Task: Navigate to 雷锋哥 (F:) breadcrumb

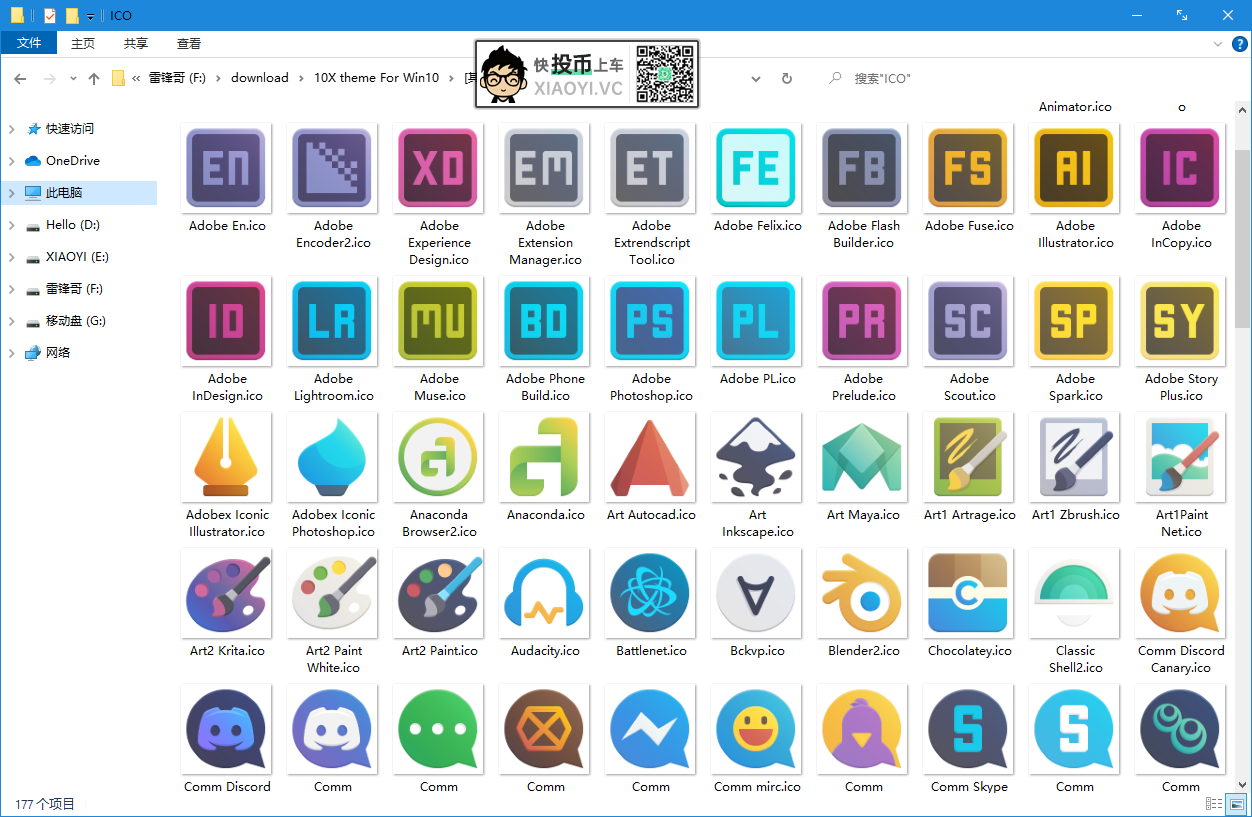Action: (177, 78)
